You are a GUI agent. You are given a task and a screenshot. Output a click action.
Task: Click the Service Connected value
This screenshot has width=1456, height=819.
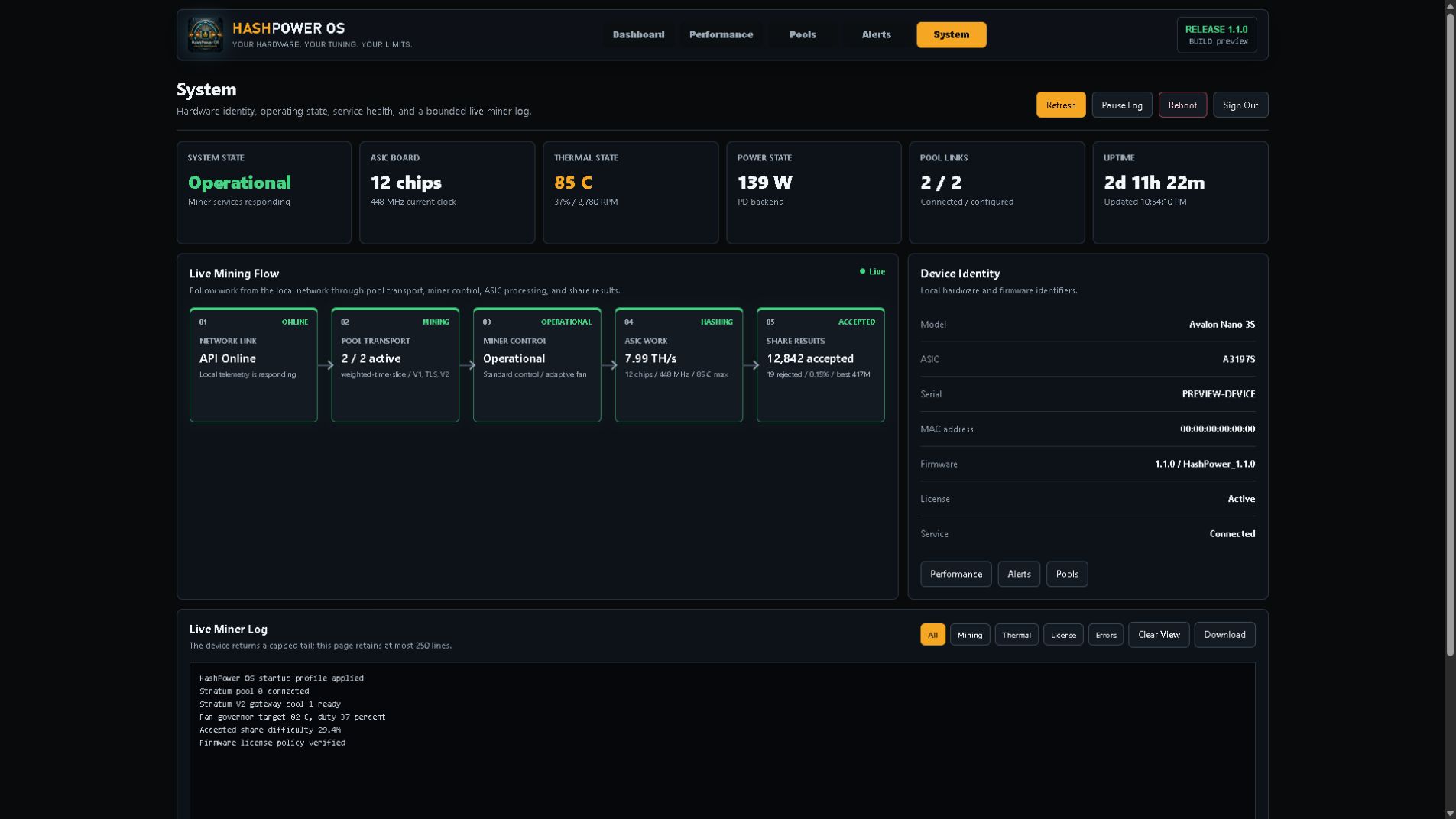coord(1232,534)
